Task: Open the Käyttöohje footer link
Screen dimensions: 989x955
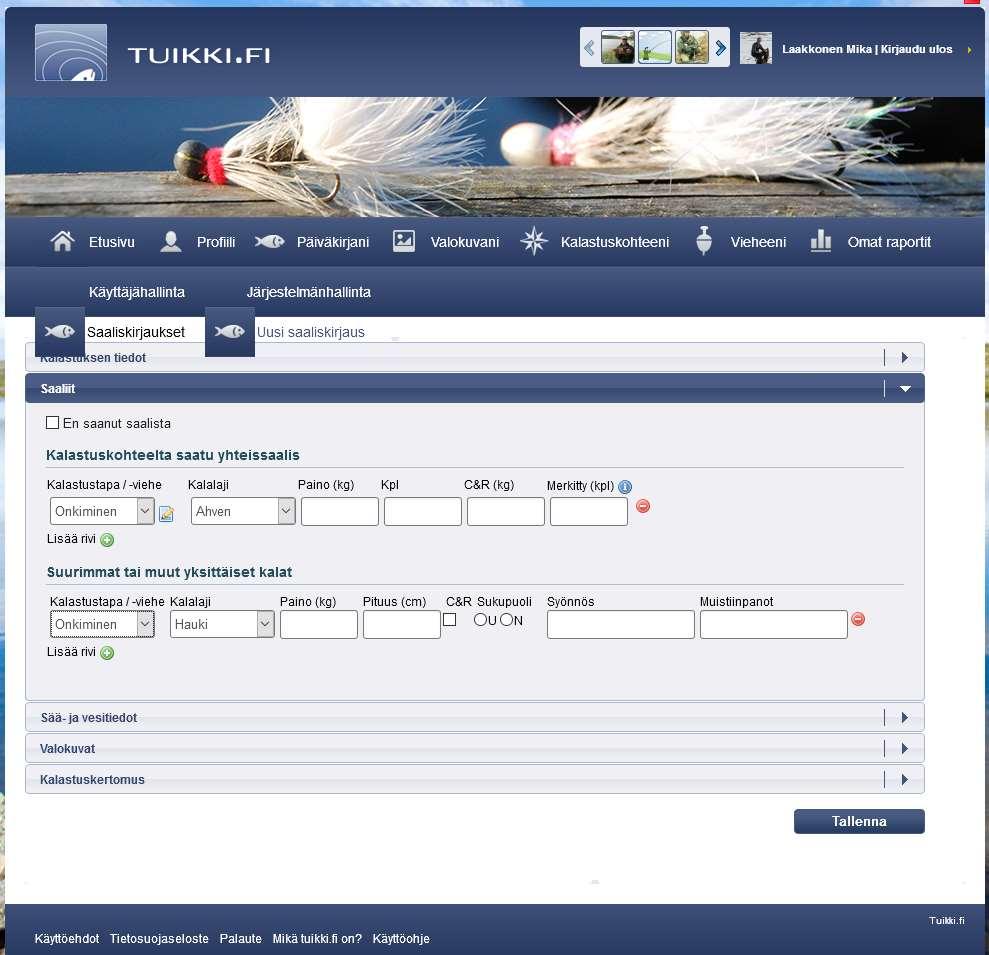Action: (x=401, y=939)
